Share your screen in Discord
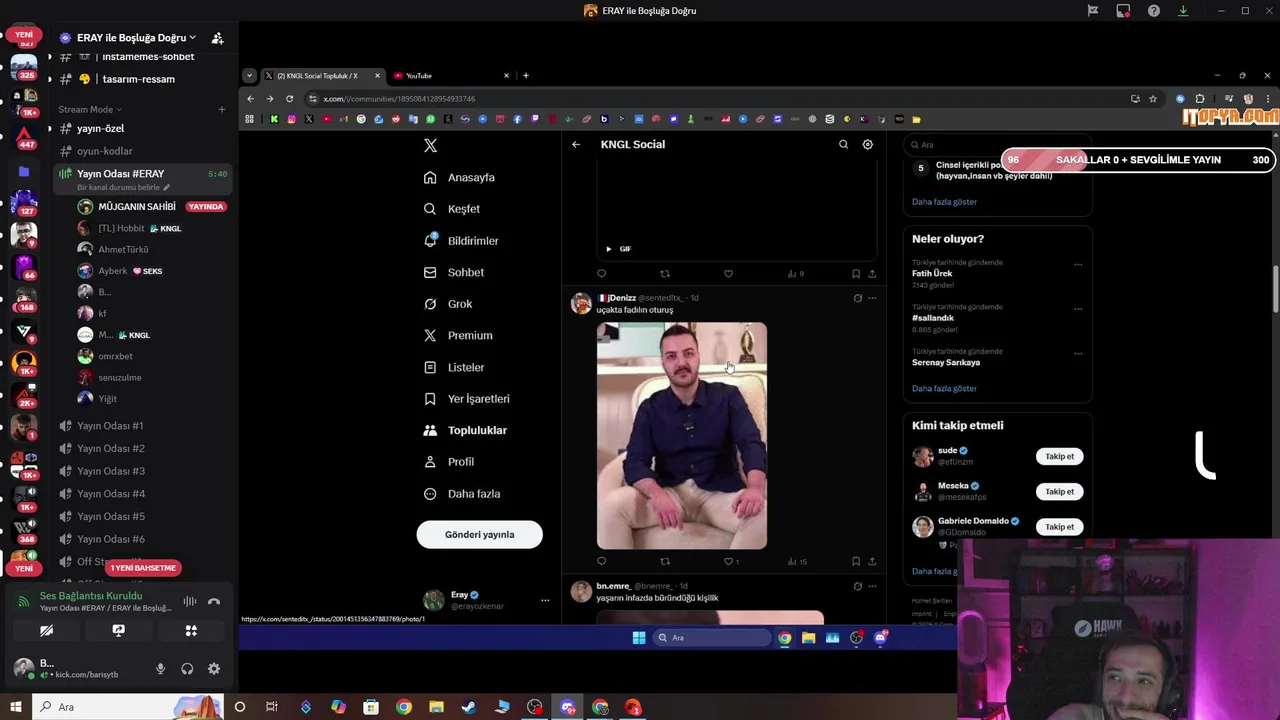Screen dimensions: 1280x720 click(118, 631)
